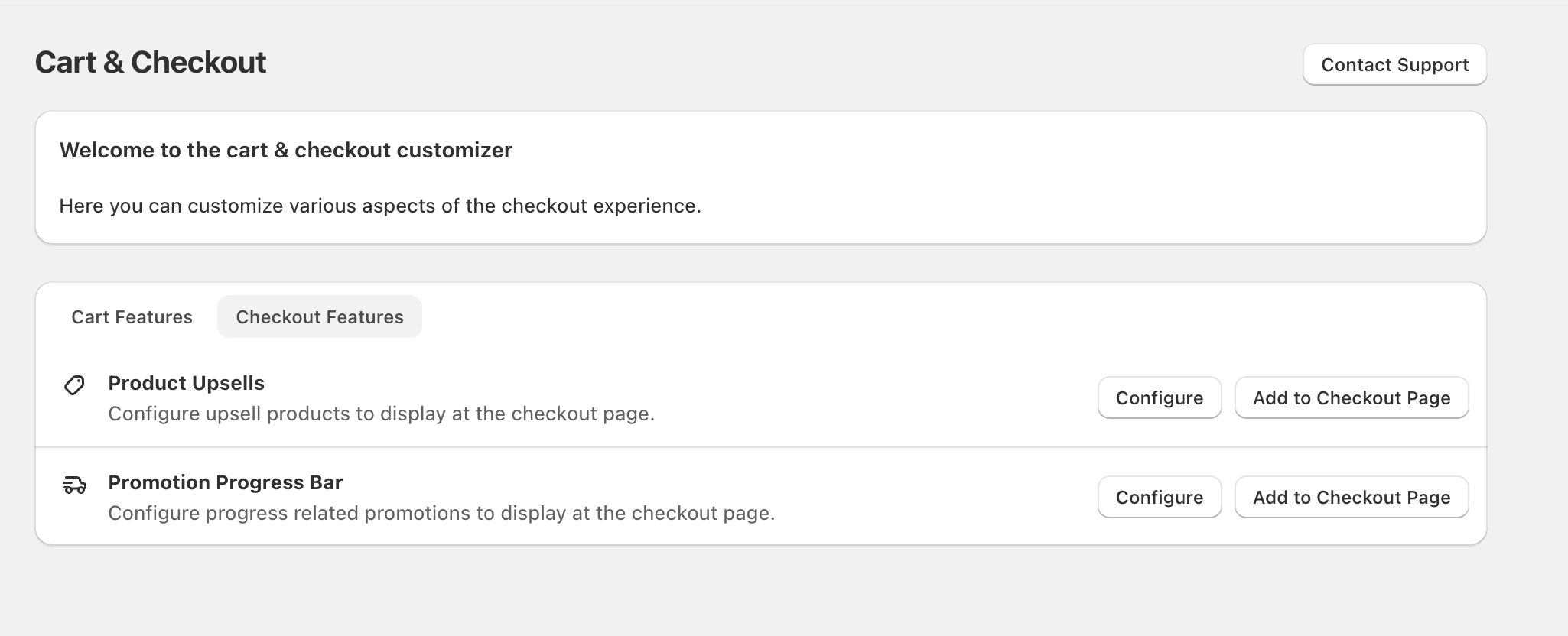Add Promotion Progress Bar to Checkout Page
Viewport: 1568px width, 636px height.
point(1352,497)
